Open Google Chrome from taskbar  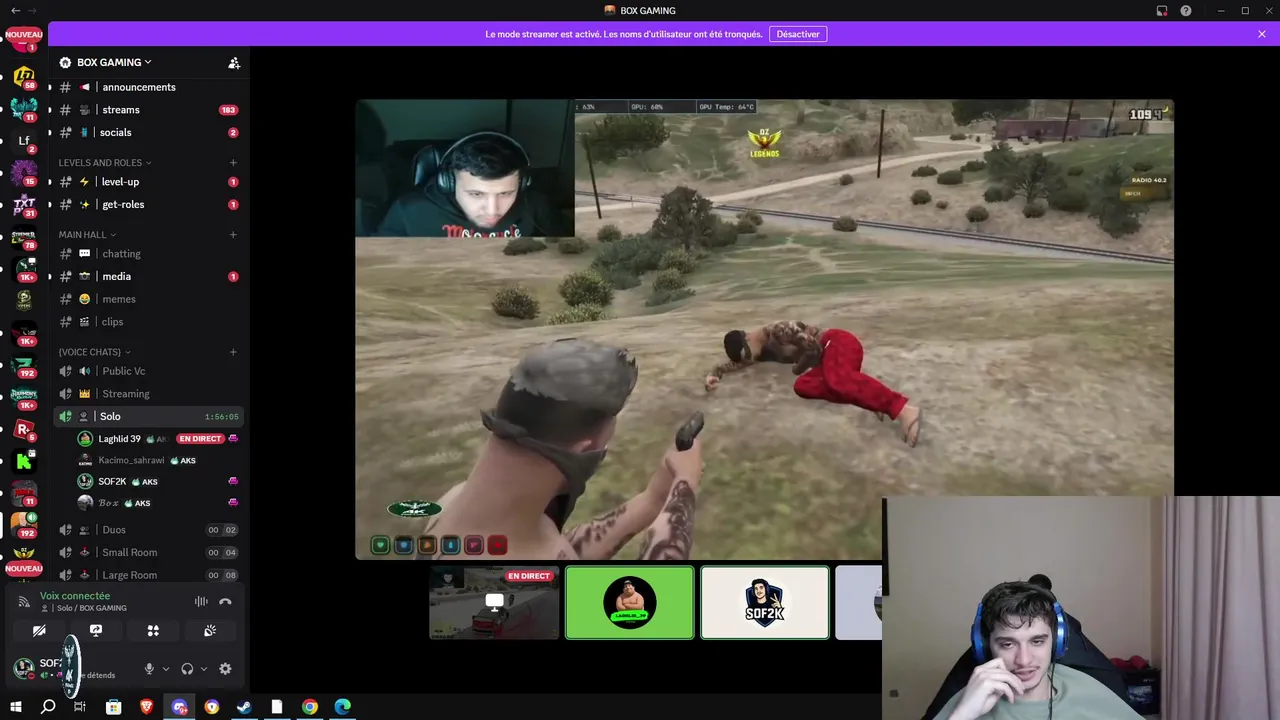click(x=310, y=707)
